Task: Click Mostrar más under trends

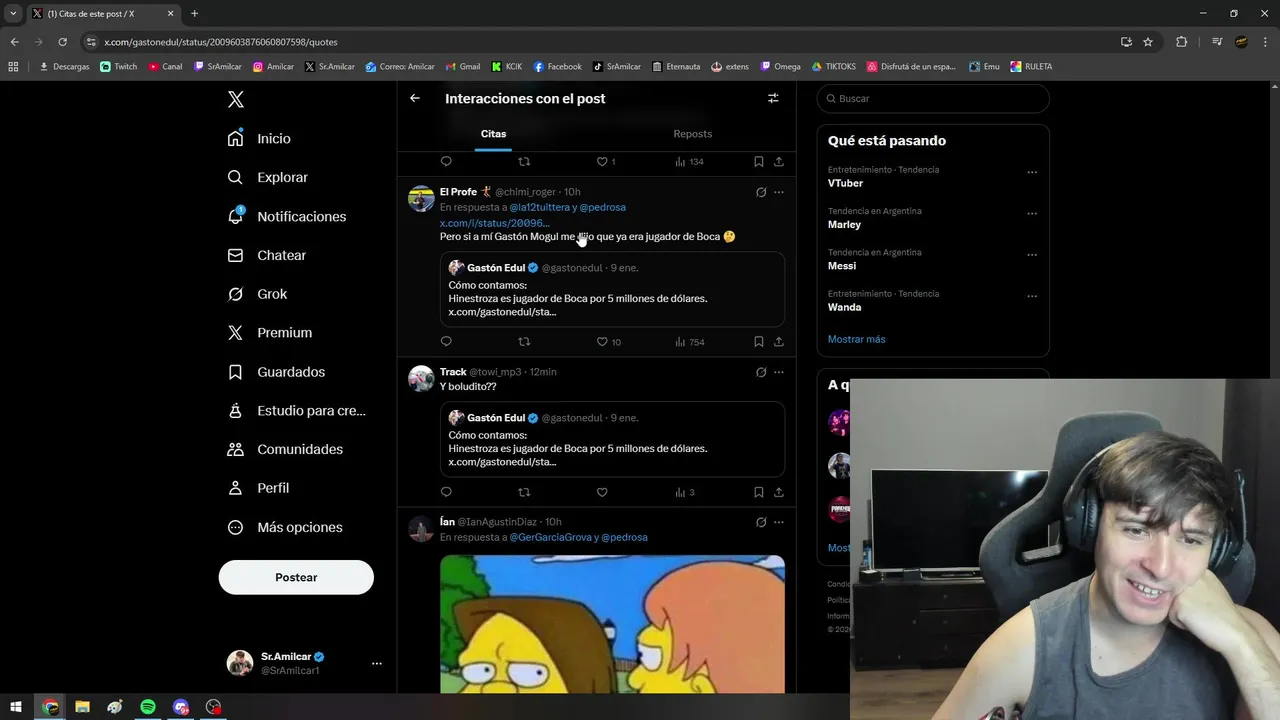Action: tap(856, 339)
